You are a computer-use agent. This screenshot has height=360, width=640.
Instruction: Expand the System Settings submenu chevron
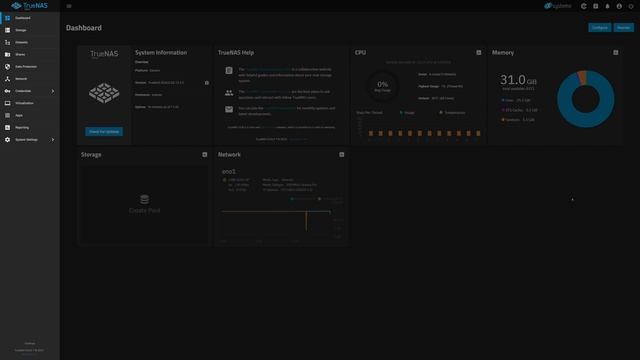[x=53, y=140]
